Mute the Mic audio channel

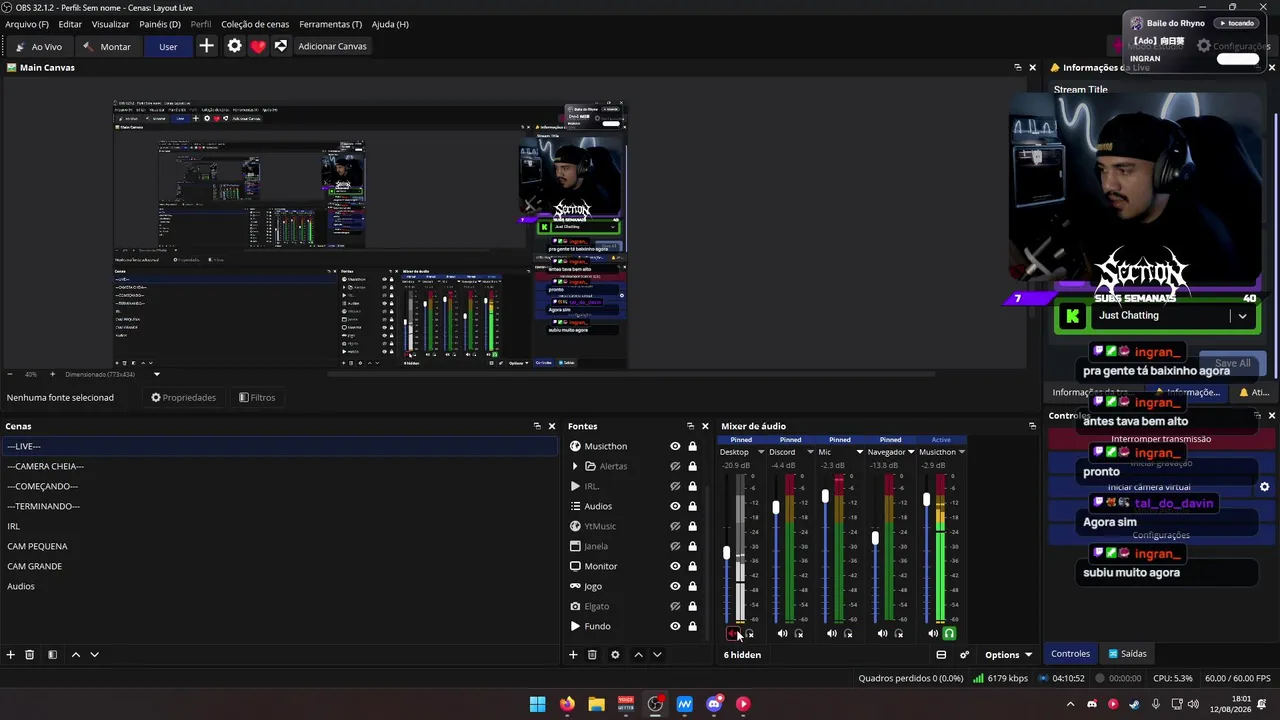(x=832, y=634)
